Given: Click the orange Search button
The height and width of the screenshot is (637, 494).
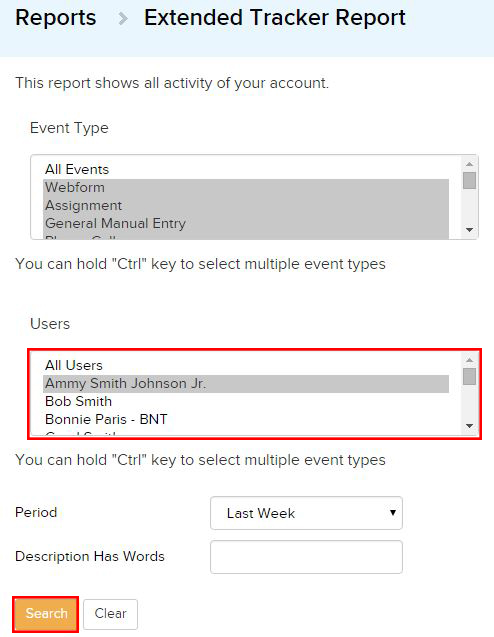Looking at the screenshot, I should pyautogui.click(x=46, y=613).
